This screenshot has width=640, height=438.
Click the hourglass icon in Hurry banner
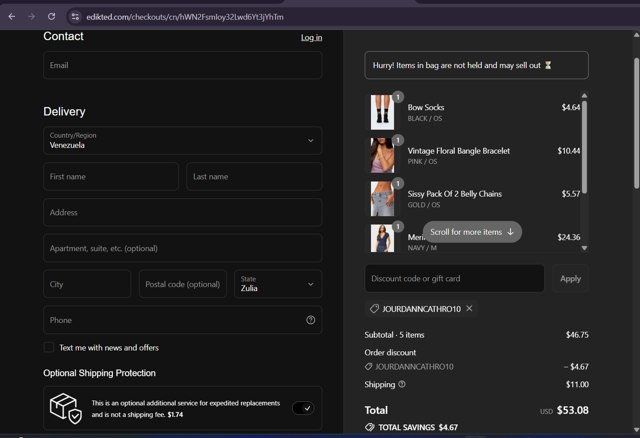[x=548, y=65]
